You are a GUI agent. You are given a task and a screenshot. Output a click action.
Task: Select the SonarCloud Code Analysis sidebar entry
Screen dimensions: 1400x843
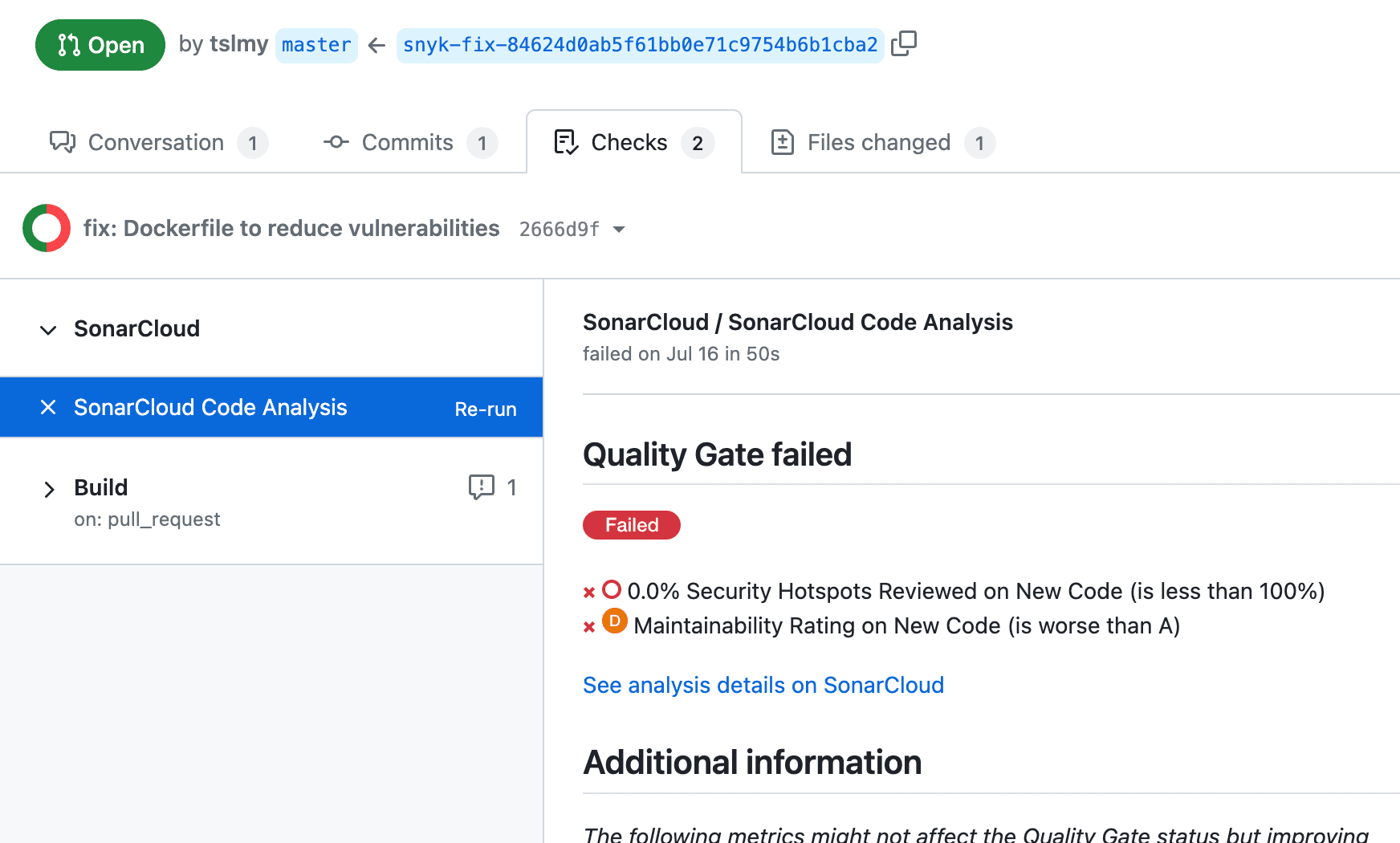[x=210, y=407]
